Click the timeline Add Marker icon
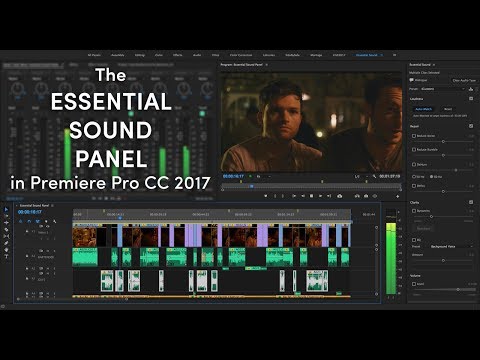This screenshot has width=480, height=360. tap(46, 221)
